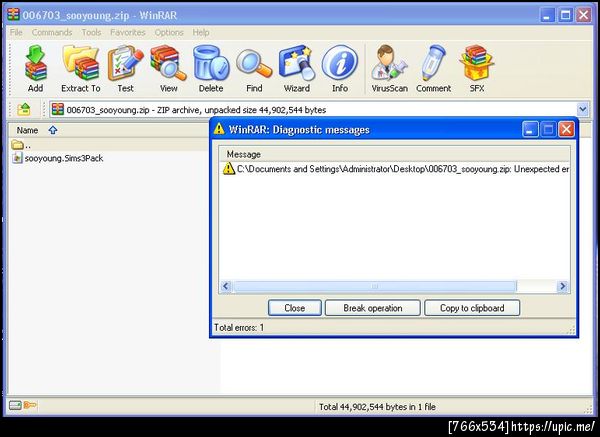This screenshot has width=600, height=437.
Task: Close the Diagnostic messages dialog with X
Action: point(566,129)
